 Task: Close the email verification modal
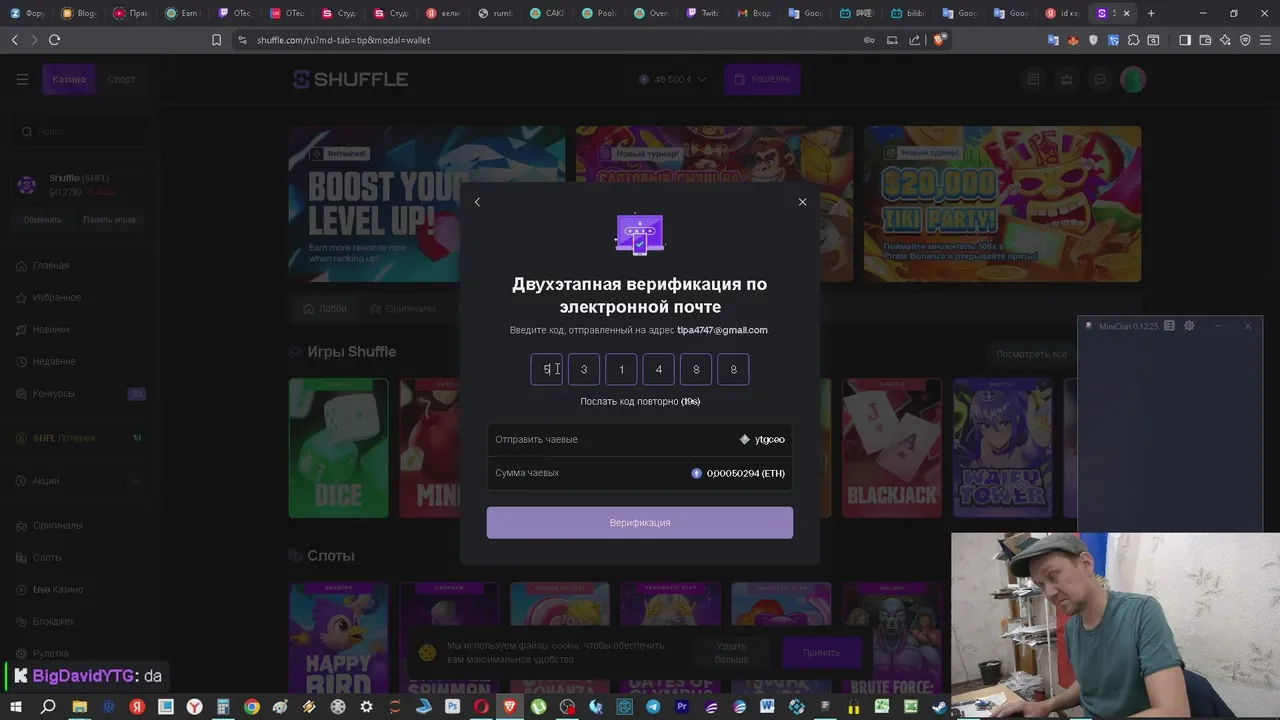pyautogui.click(x=802, y=202)
